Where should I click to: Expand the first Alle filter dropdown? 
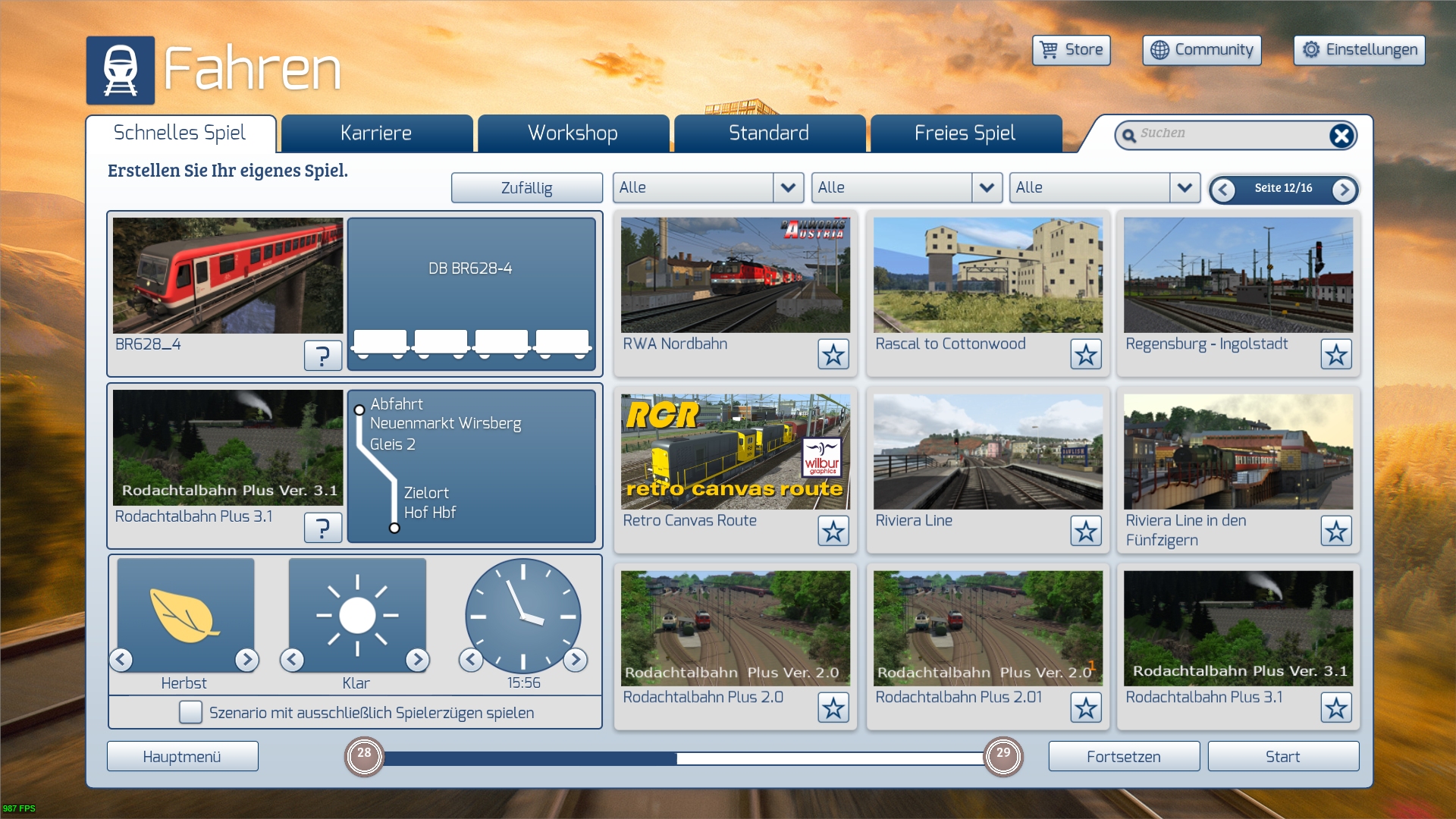[788, 187]
